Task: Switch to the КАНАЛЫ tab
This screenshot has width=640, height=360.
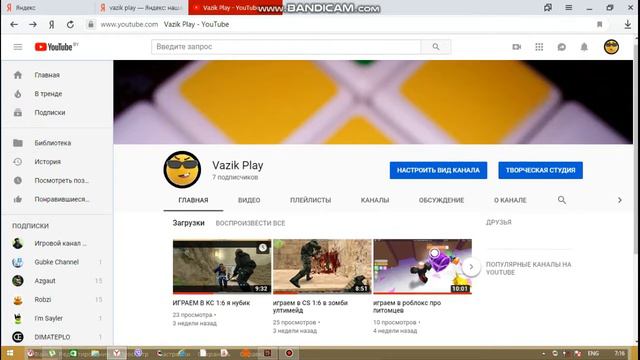Action: pos(375,200)
